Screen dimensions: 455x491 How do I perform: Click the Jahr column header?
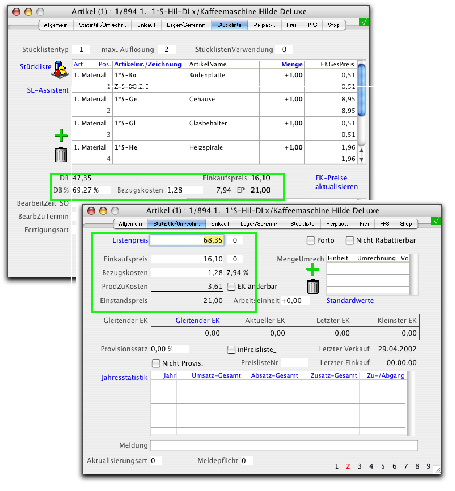[169, 375]
